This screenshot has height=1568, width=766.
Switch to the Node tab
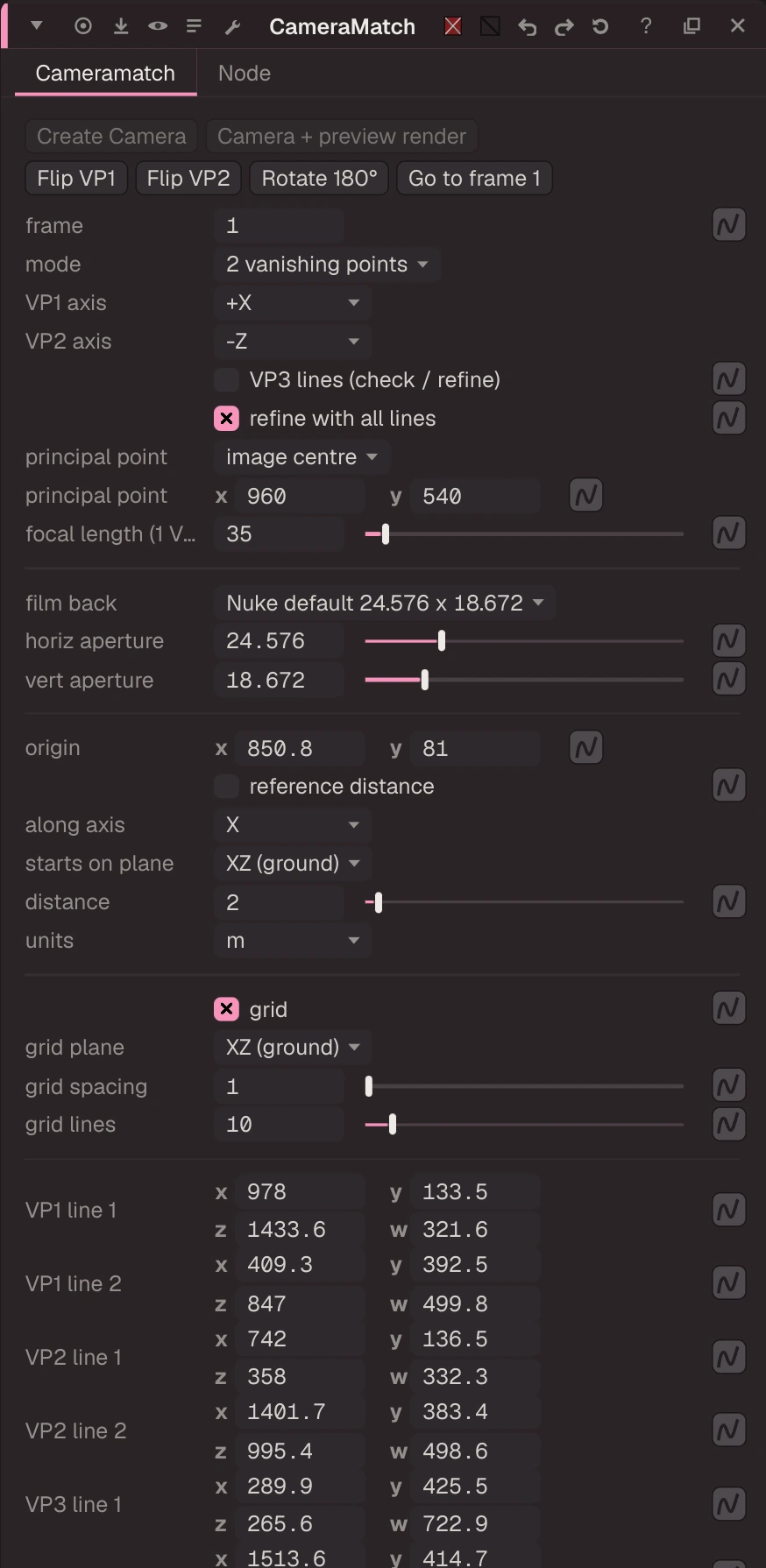coord(245,74)
